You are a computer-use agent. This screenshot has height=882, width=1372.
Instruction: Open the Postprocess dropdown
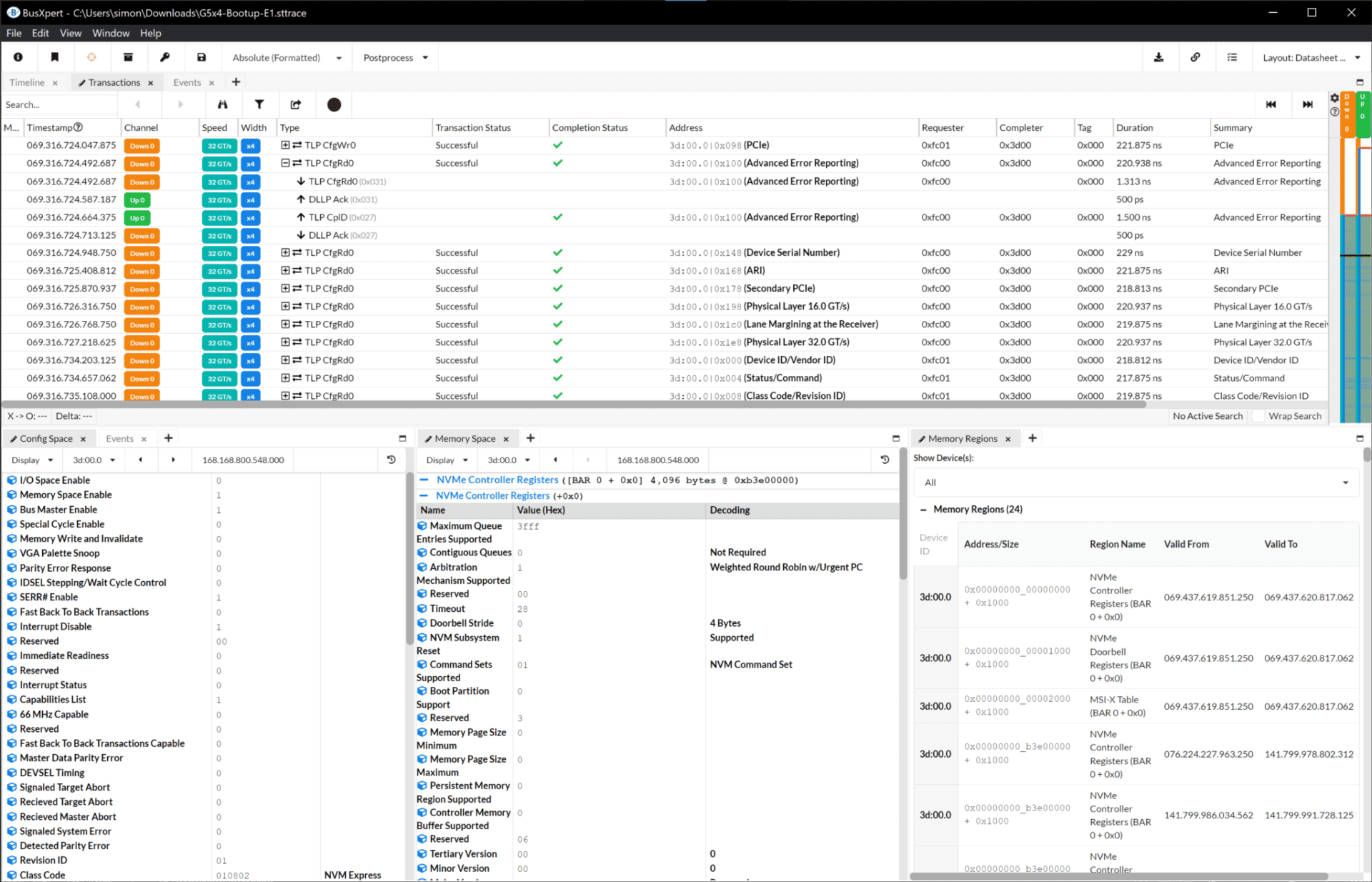(396, 57)
